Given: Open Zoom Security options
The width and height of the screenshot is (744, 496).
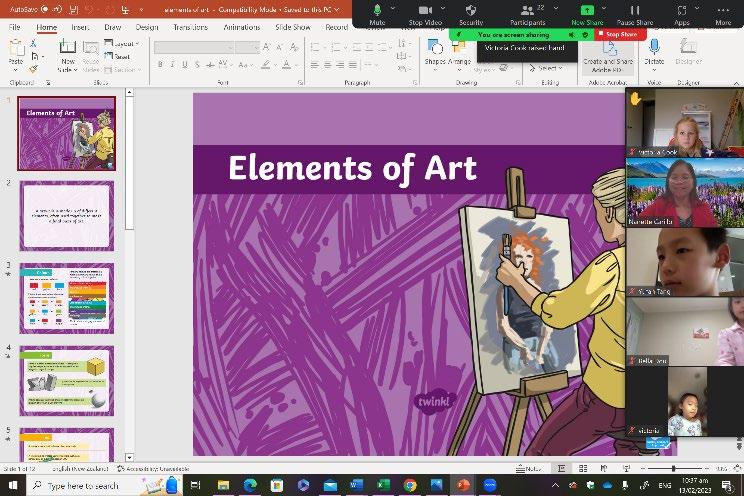Looking at the screenshot, I should pyautogui.click(x=471, y=14).
